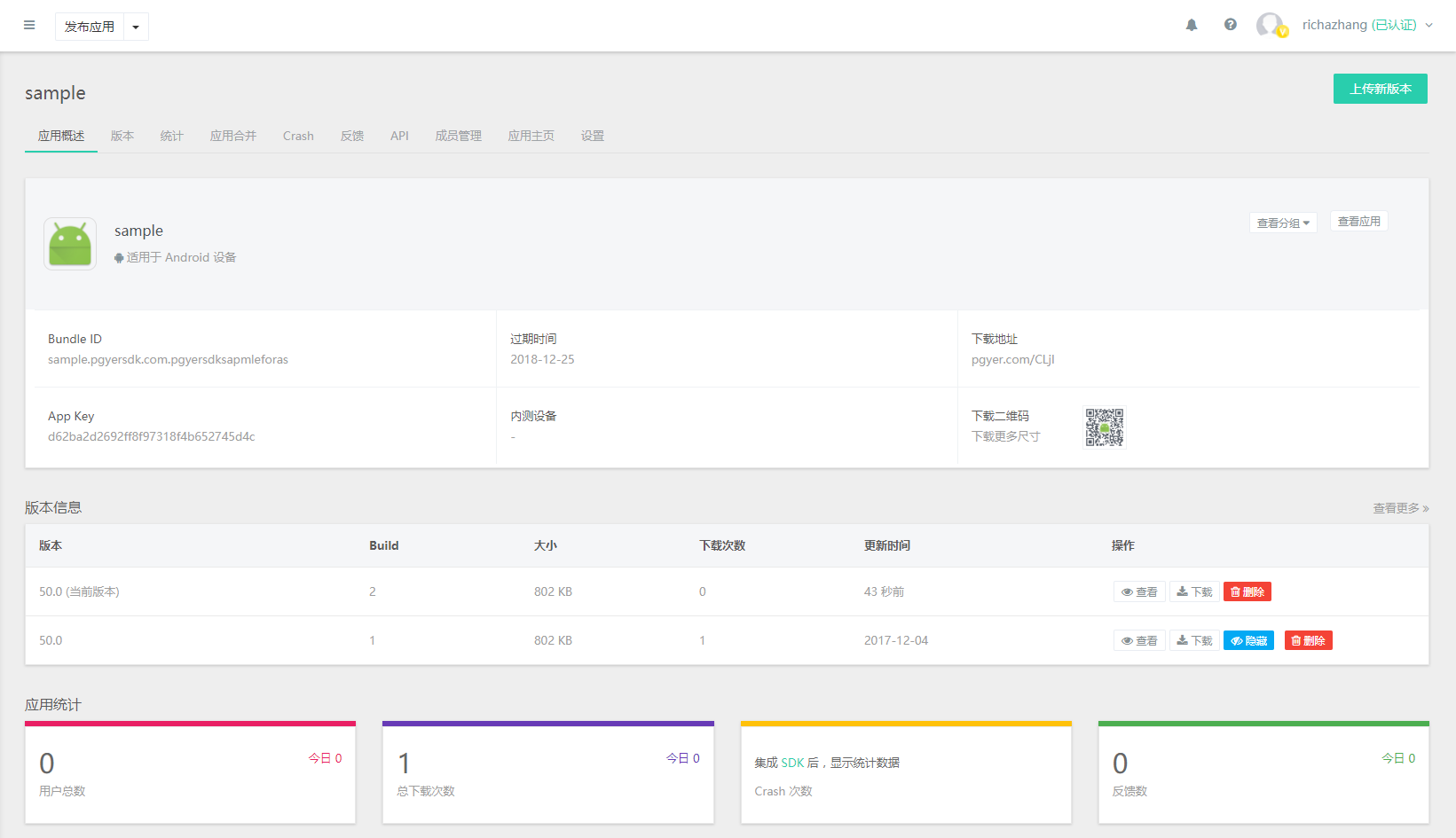Image resolution: width=1456 pixels, height=838 pixels.
Task: Click the 反馈数 statistics card
Action: point(1263,772)
